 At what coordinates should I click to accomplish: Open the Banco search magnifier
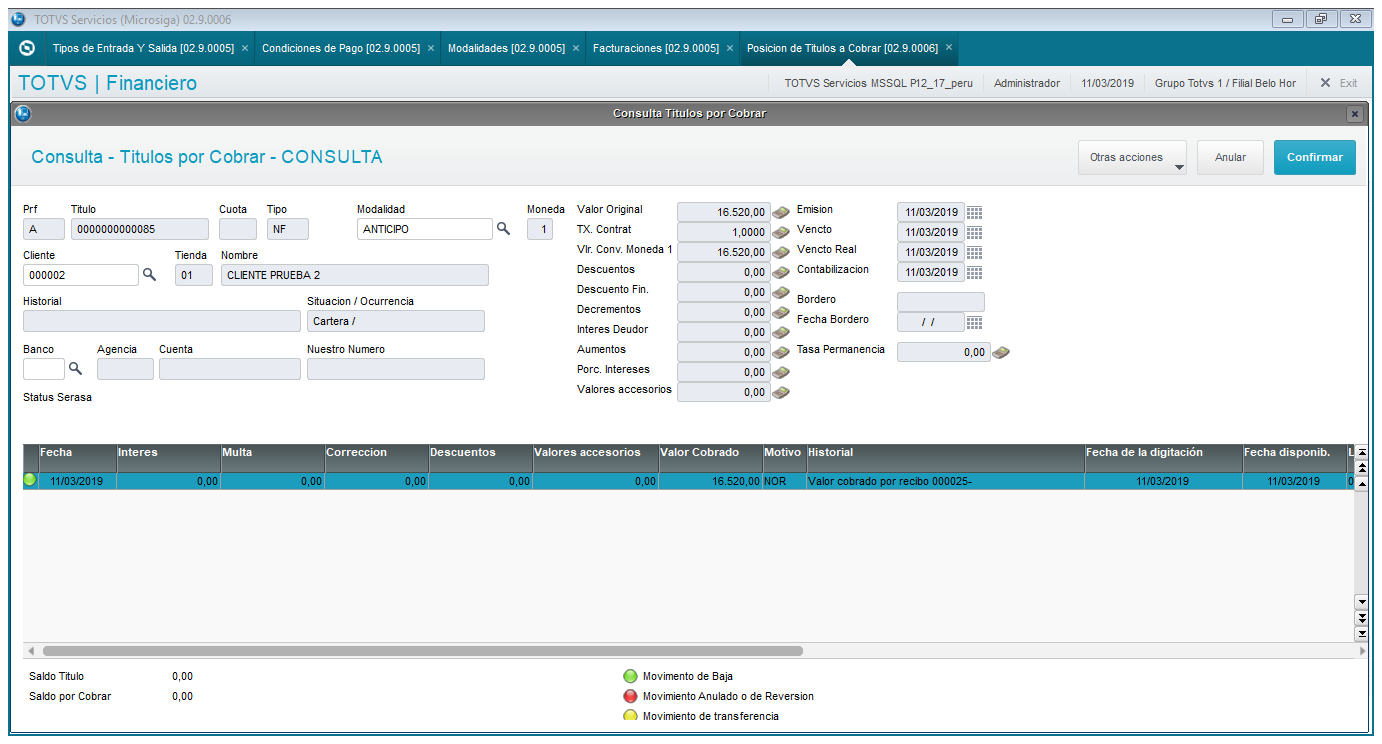coord(75,368)
